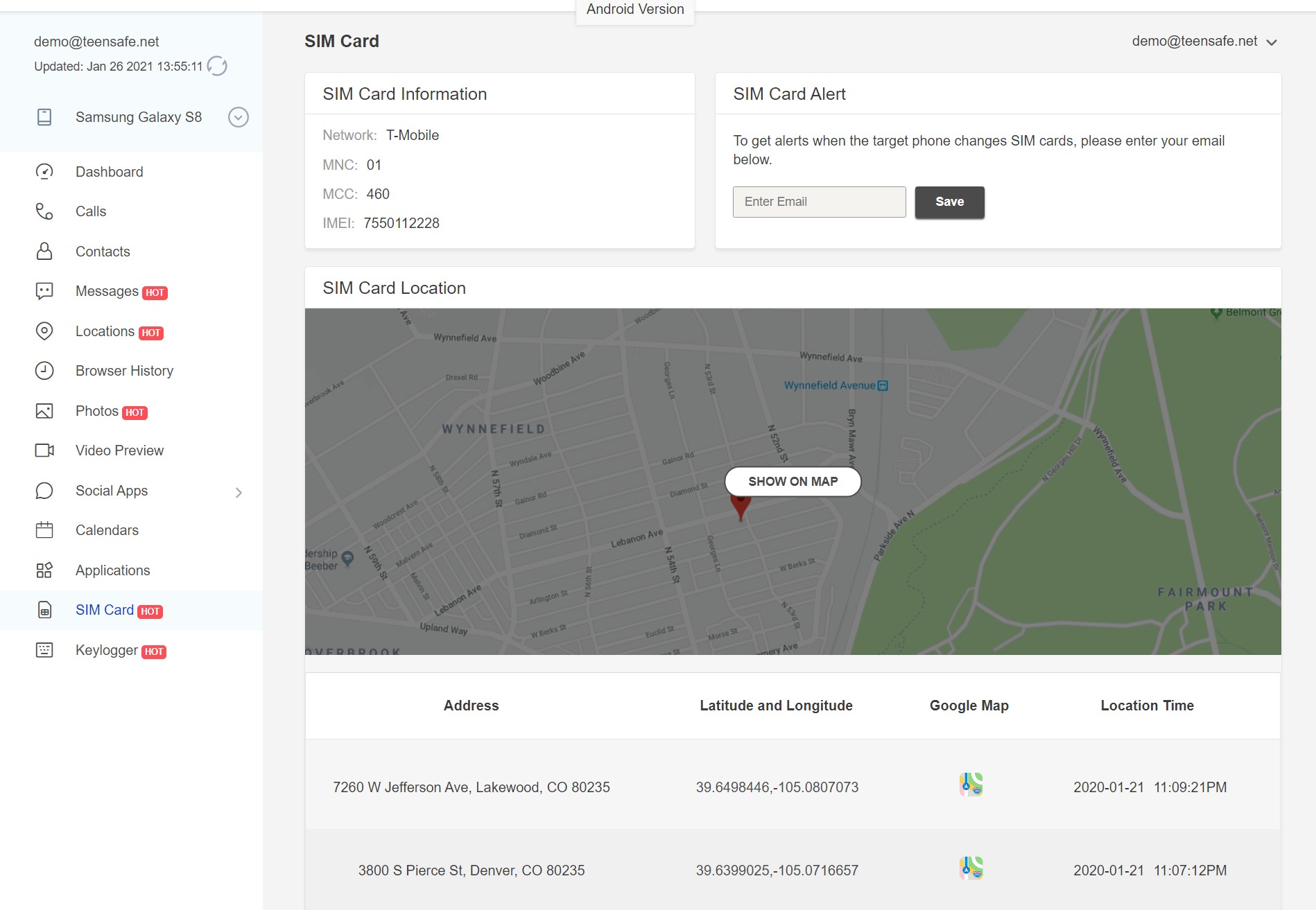Click the red location pin on map
This screenshot has width=1316, height=910.
741,507
